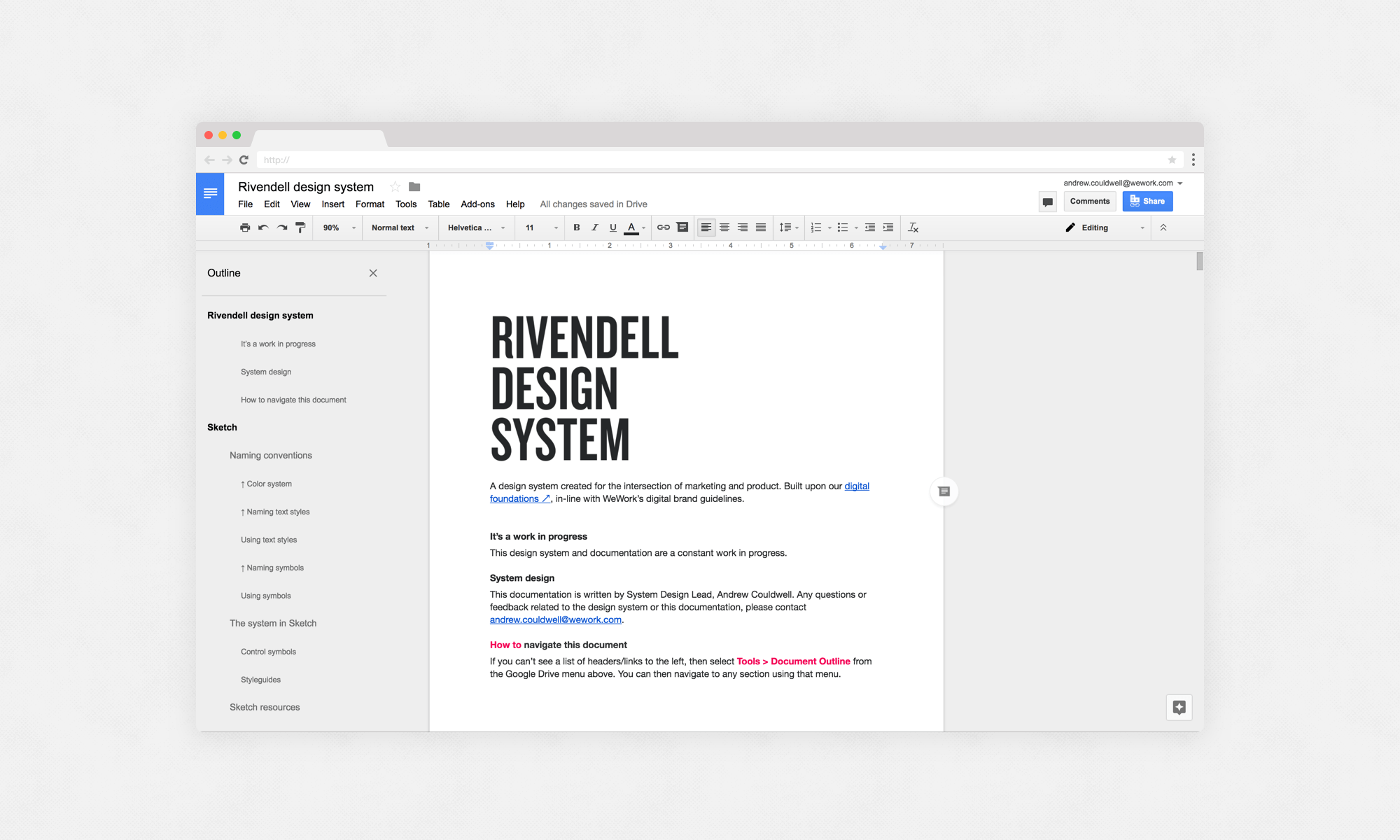Toggle underline formatting
Image resolution: width=1400 pixels, height=840 pixels.
pos(612,227)
